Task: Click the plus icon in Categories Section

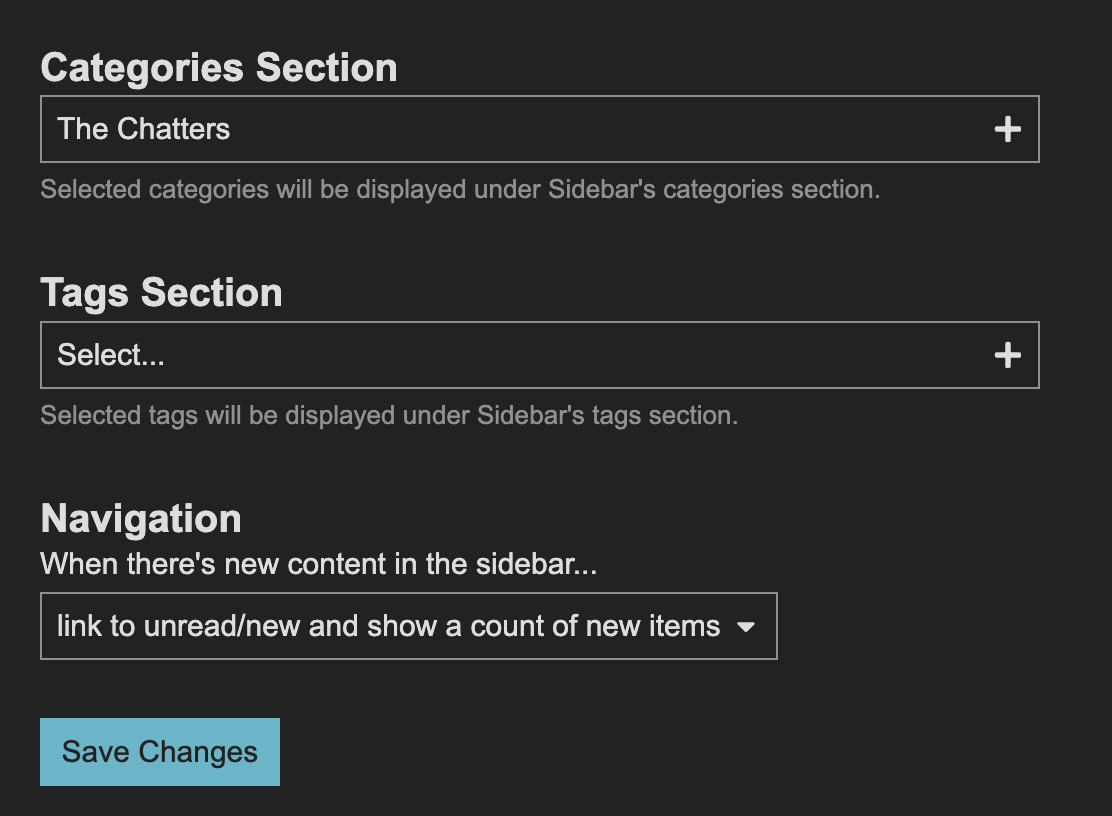Action: pos(1007,129)
